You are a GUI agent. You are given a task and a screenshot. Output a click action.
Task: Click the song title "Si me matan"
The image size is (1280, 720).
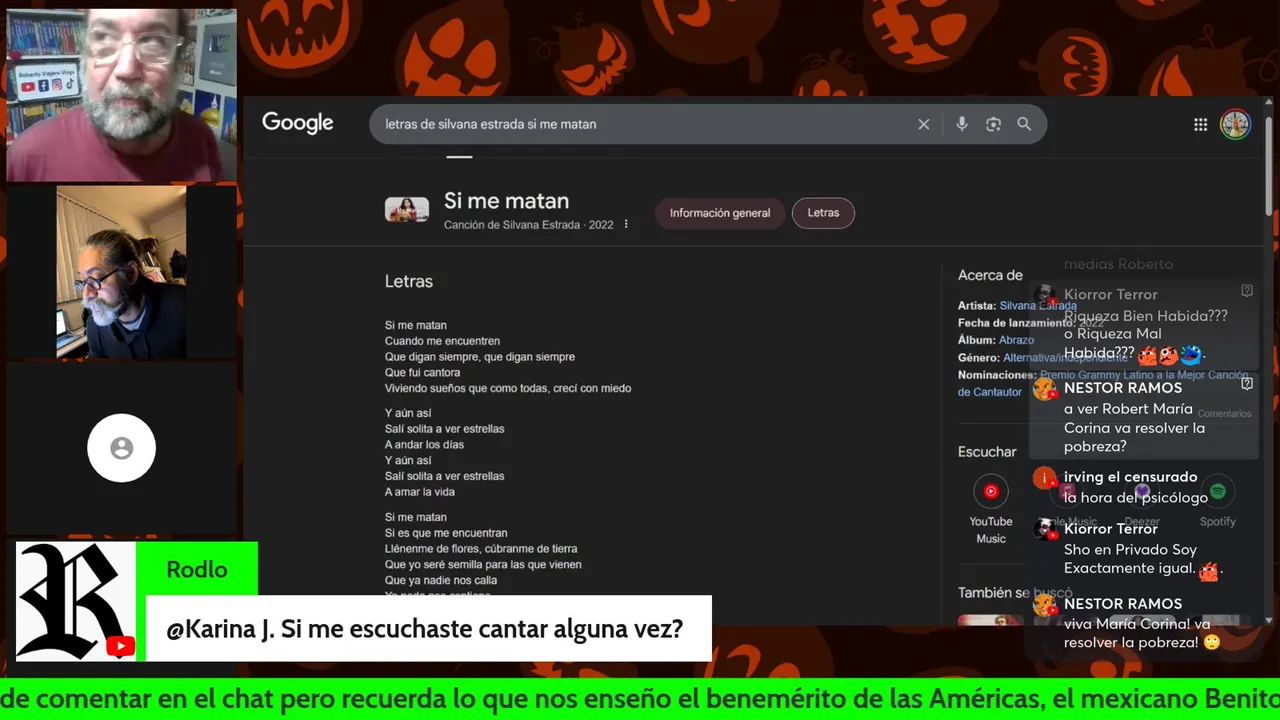click(x=506, y=201)
